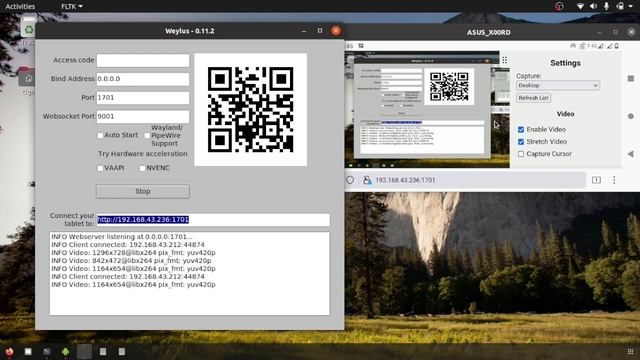
Task: Uncheck the Enable Video checkbox
Action: point(521,129)
